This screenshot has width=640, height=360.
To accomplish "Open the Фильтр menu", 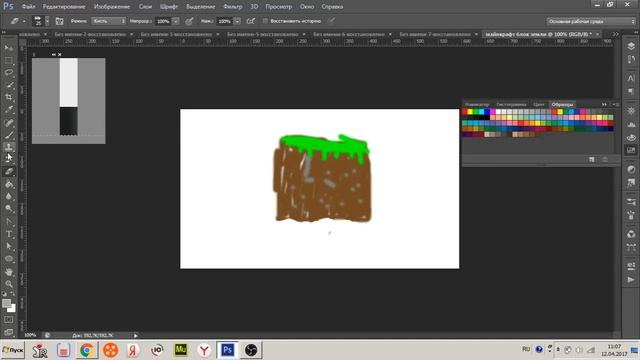I will (x=233, y=7).
